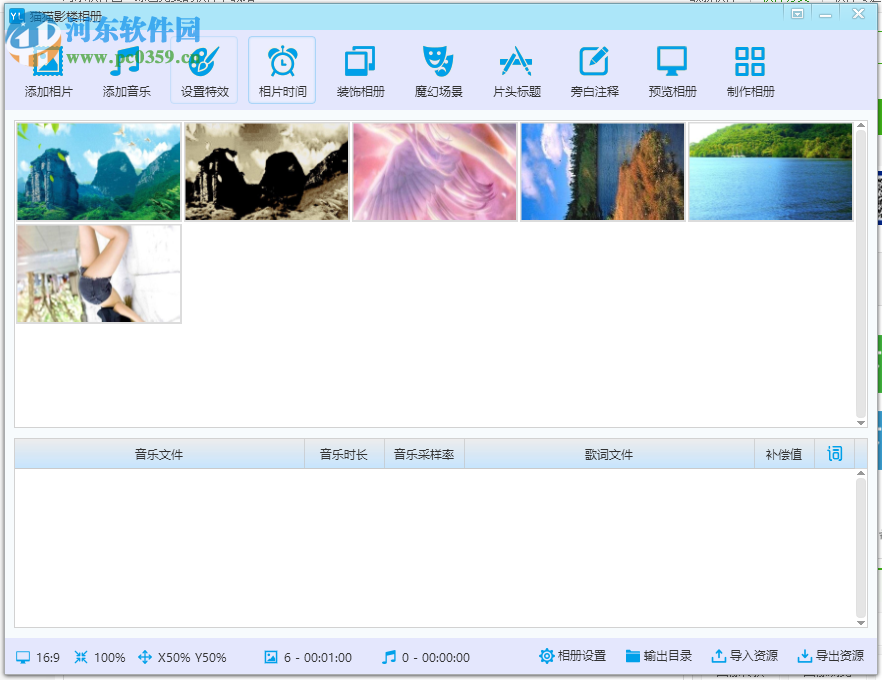Screen dimensions: 882x680
Task: Click 导入资源 import resources
Action: click(x=745, y=656)
